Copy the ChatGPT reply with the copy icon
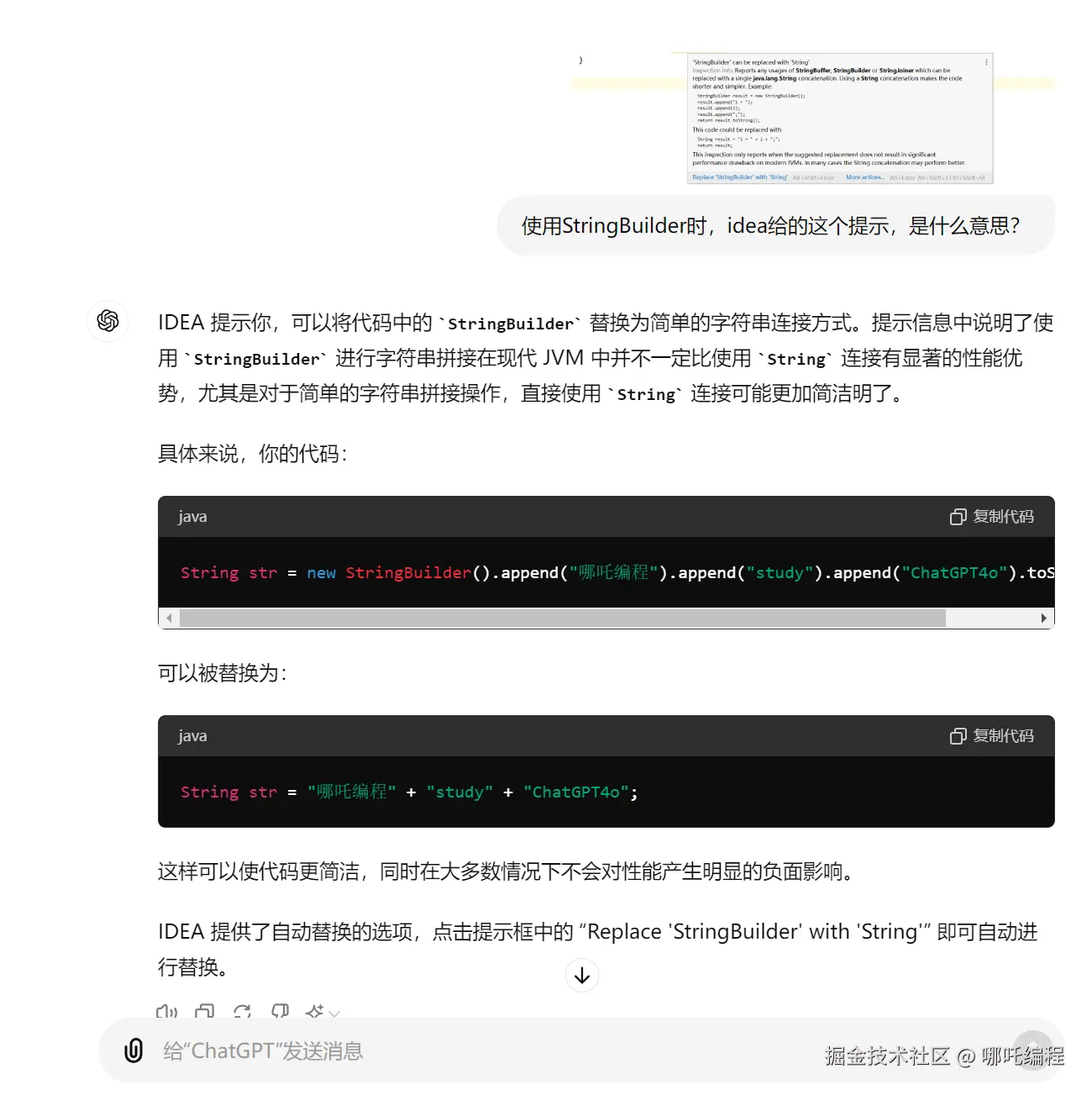 [204, 1012]
